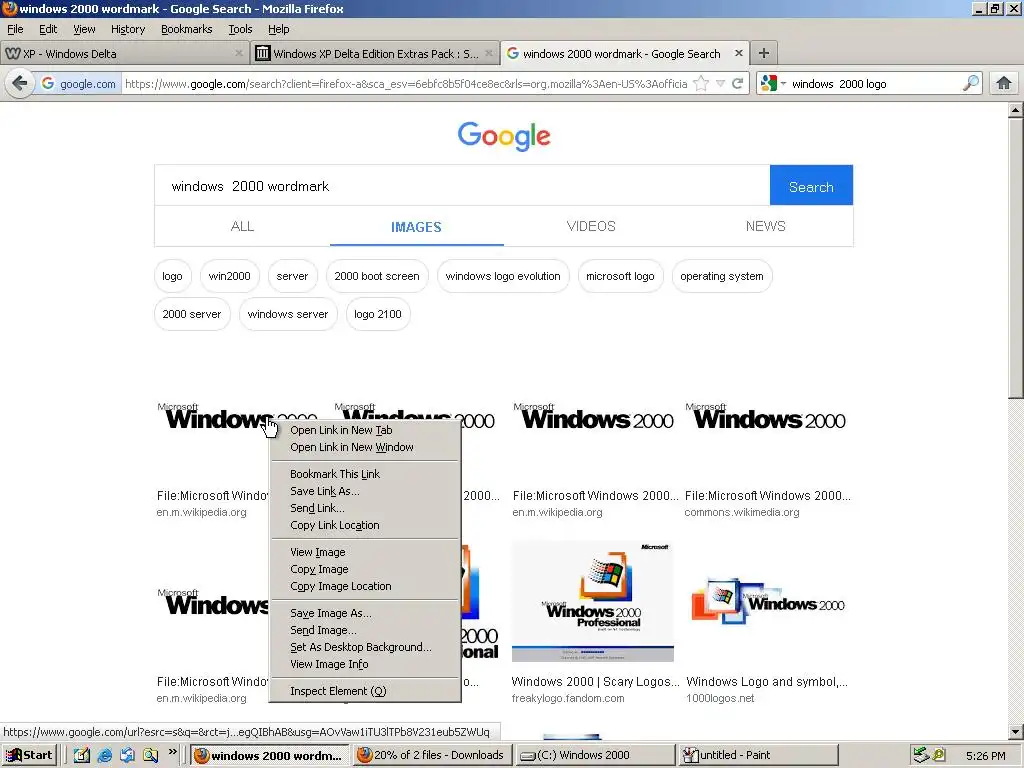Viewport: 1024px width, 768px height.
Task: Switch to the Windows XP Delta Edition Extras Pack tab
Action: [375, 53]
